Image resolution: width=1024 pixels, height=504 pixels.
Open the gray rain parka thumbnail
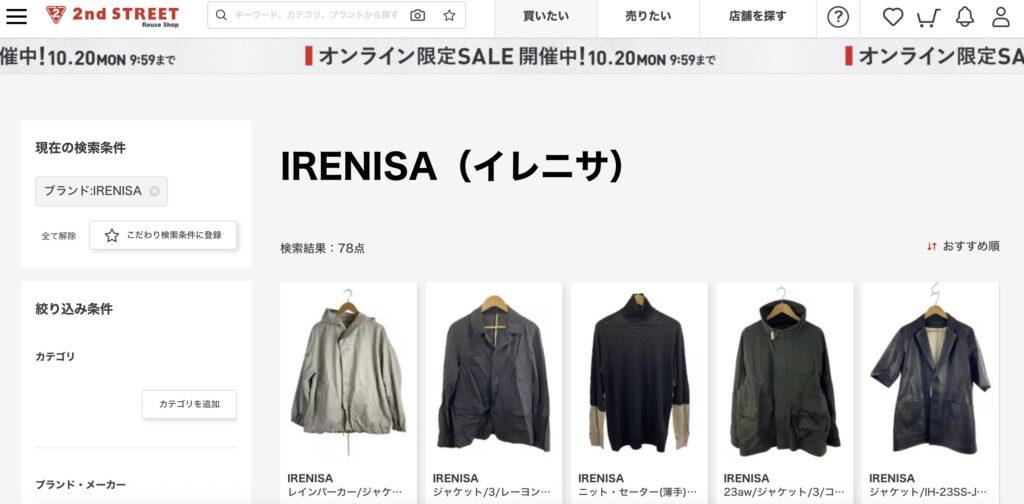pos(348,370)
